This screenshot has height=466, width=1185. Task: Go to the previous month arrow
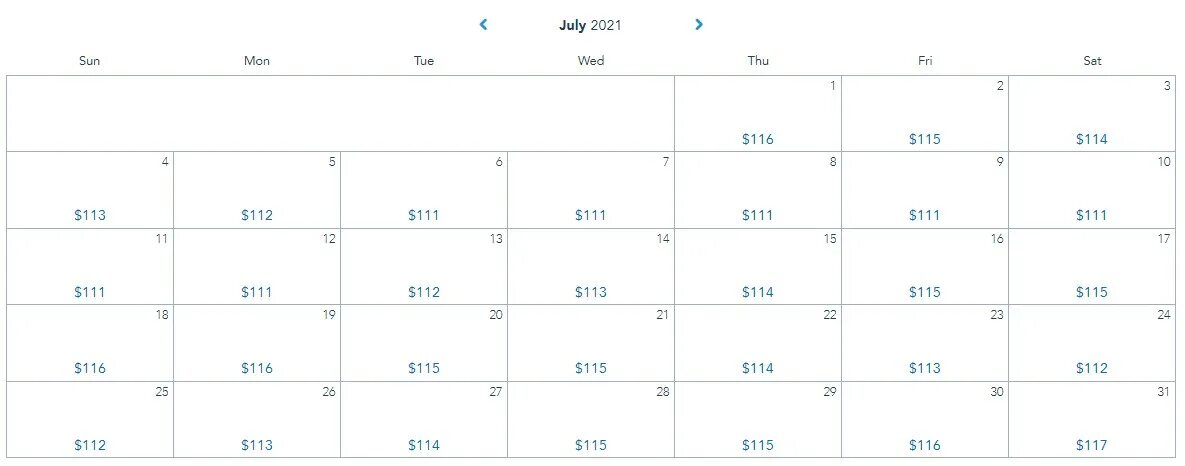[x=483, y=24]
